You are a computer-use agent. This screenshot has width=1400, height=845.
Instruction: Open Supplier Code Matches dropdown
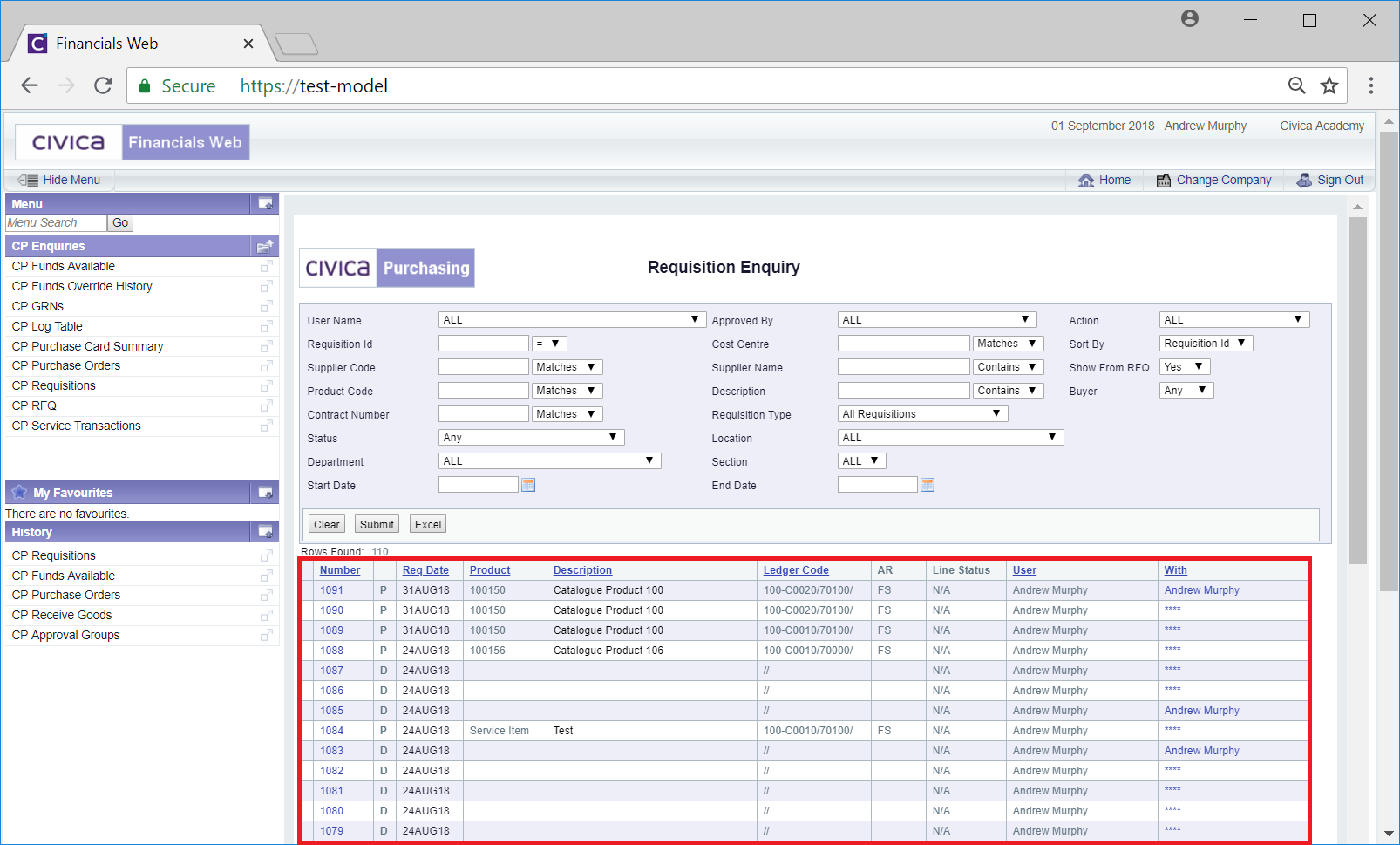coord(567,367)
